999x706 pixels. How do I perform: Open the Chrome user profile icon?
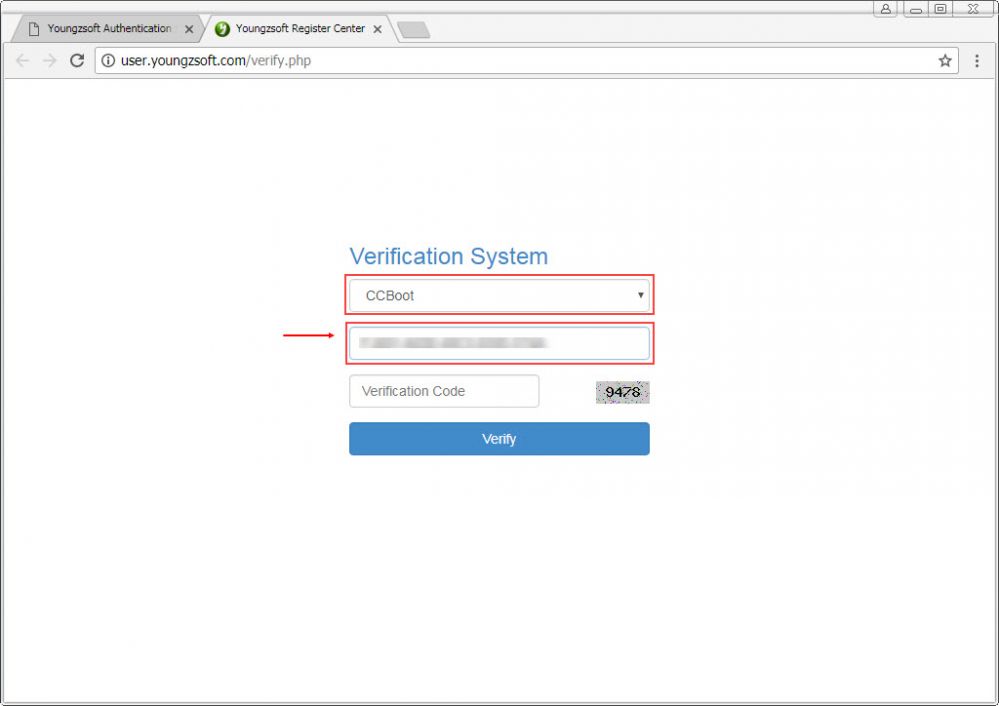pyautogui.click(x=886, y=8)
